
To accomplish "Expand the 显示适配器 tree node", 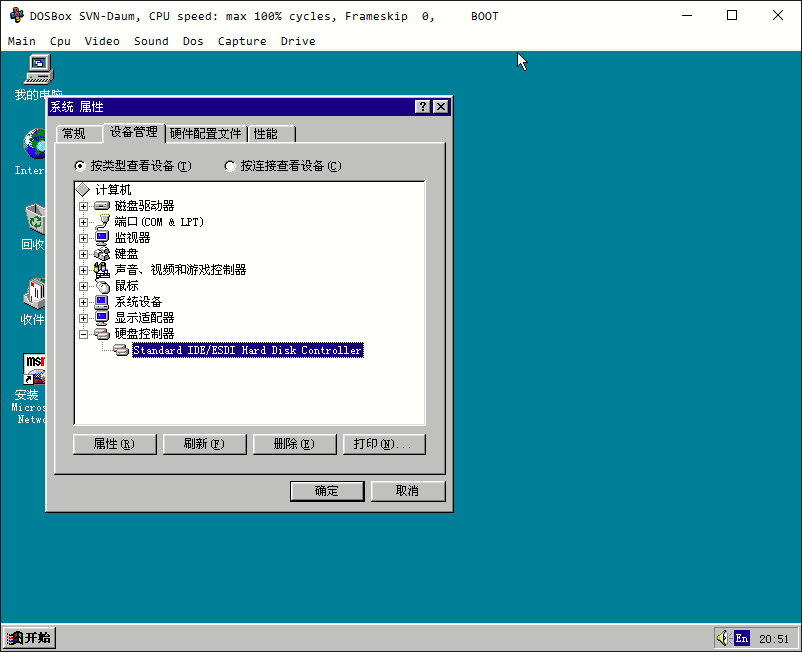I will click(x=83, y=318).
